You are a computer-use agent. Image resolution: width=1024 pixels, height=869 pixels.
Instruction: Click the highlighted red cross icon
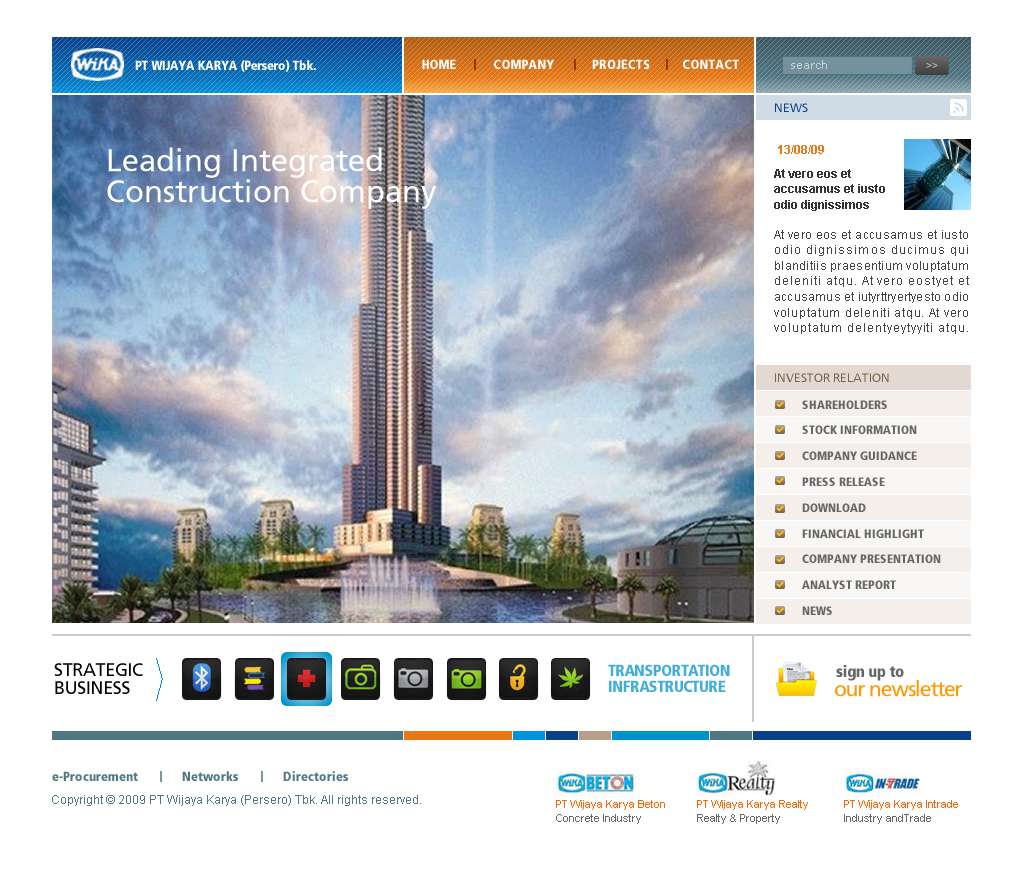coord(306,679)
